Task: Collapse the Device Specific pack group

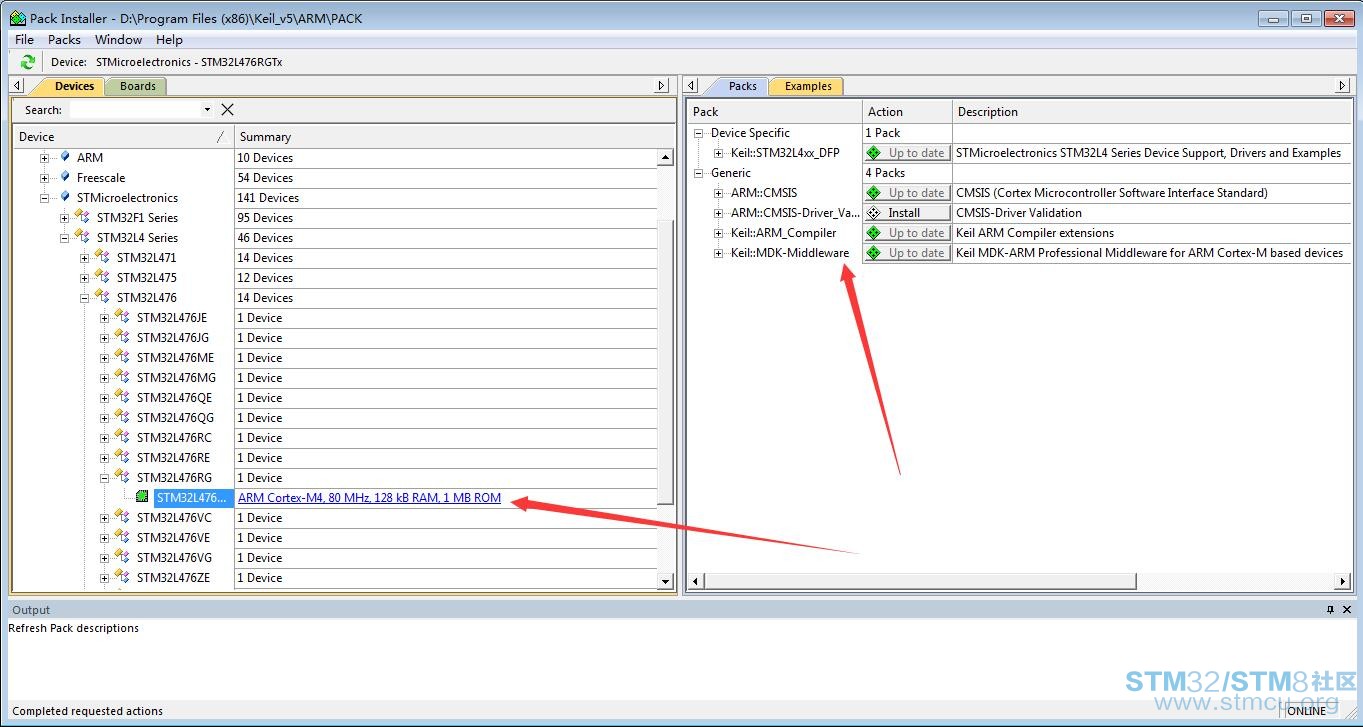Action: pos(699,133)
